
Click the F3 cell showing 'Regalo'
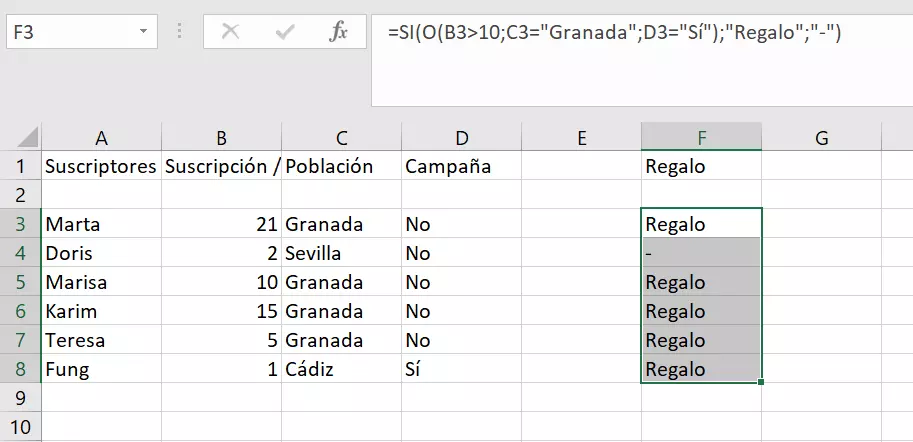click(701, 224)
